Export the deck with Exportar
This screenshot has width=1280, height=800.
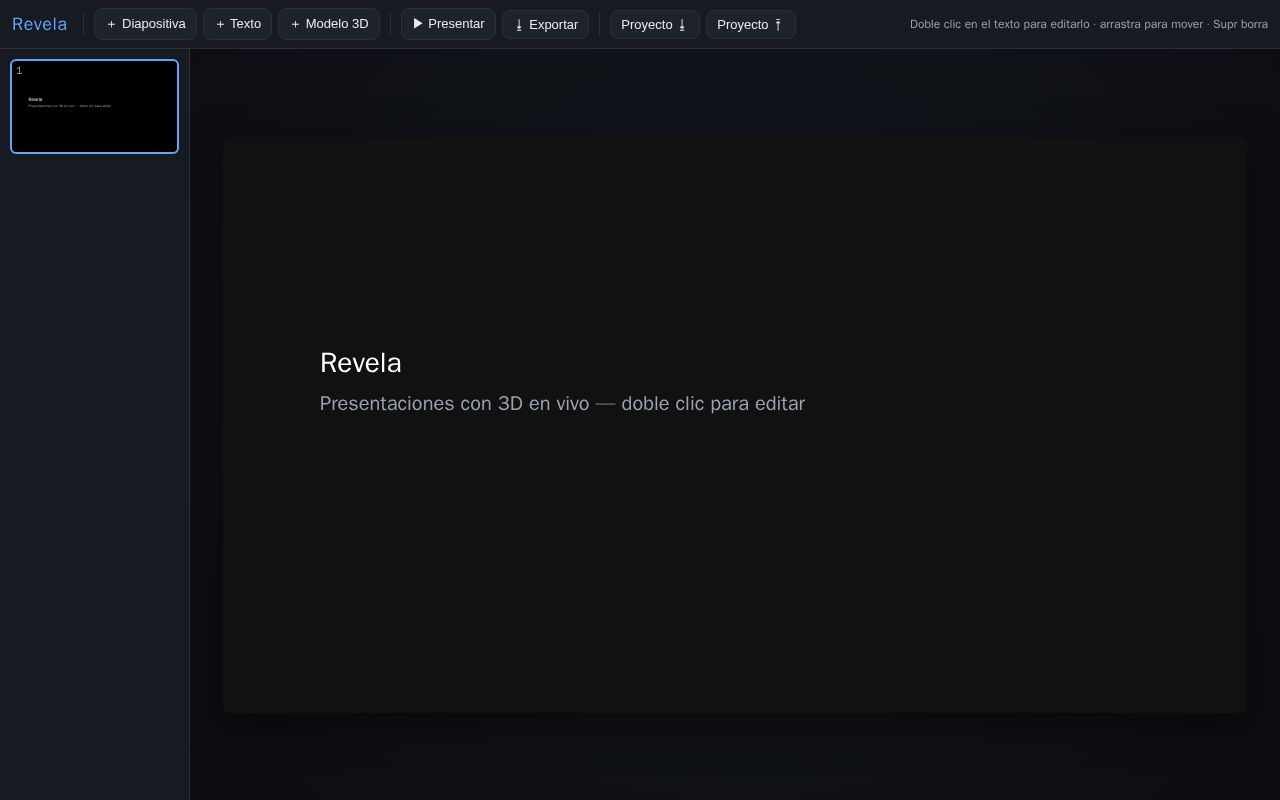pyautogui.click(x=545, y=24)
